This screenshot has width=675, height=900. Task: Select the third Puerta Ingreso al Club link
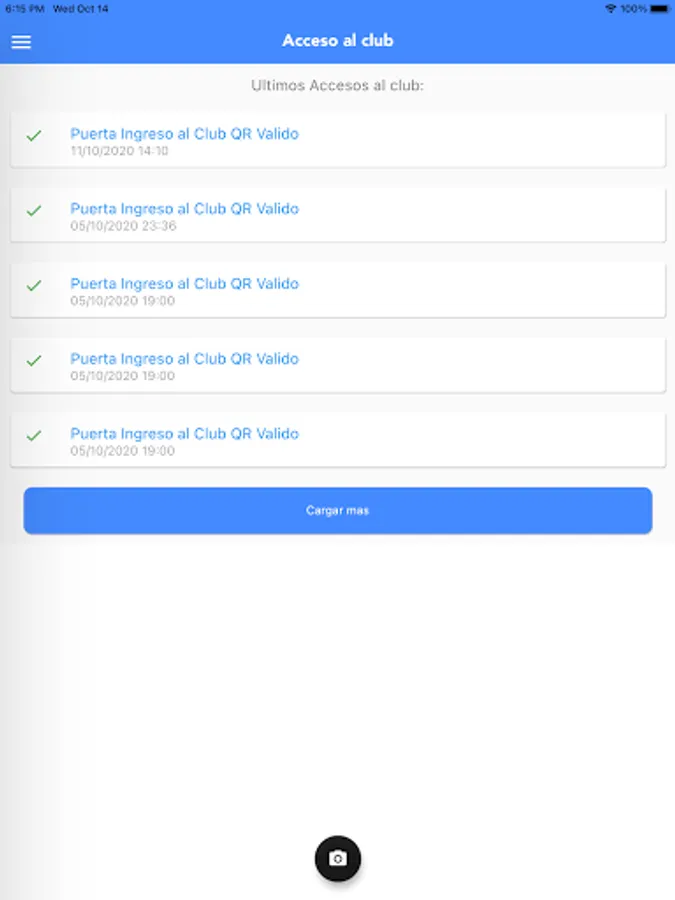click(x=184, y=284)
